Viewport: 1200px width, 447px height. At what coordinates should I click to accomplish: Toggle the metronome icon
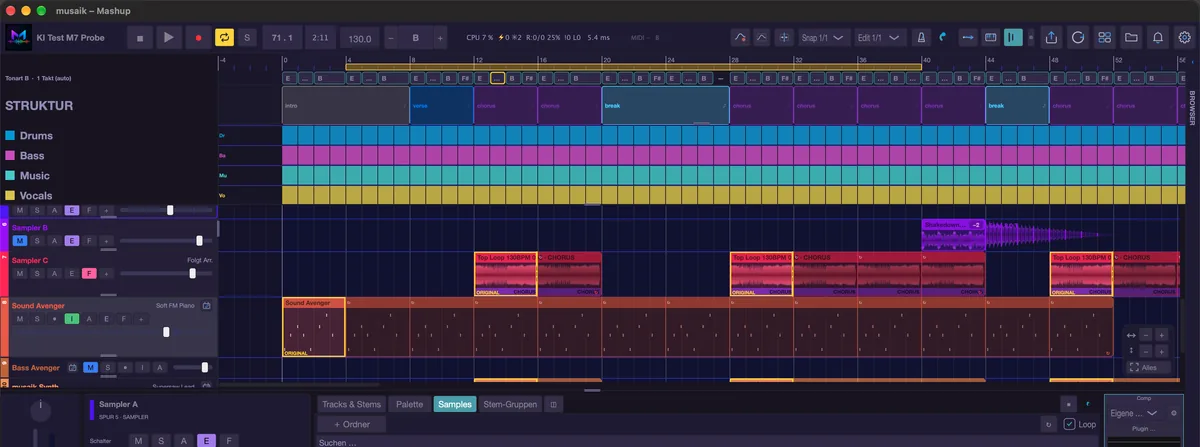(920, 38)
